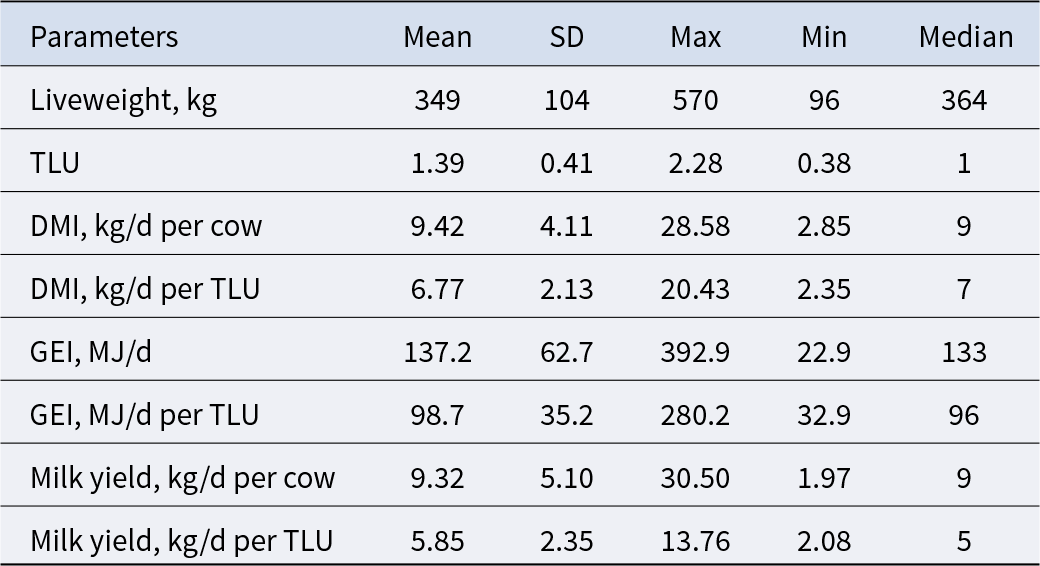This screenshot has height=566, width=1040.
Task: Select Milk yield, kg/d per TLU label
Action: coord(181,541)
